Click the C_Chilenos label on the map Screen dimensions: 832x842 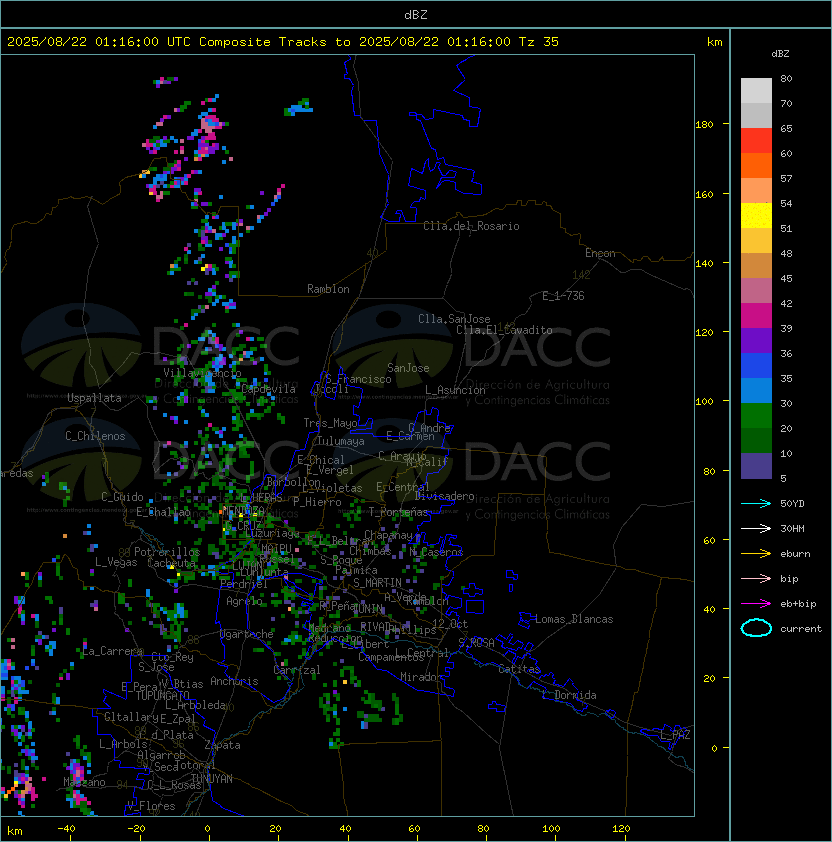[95, 436]
